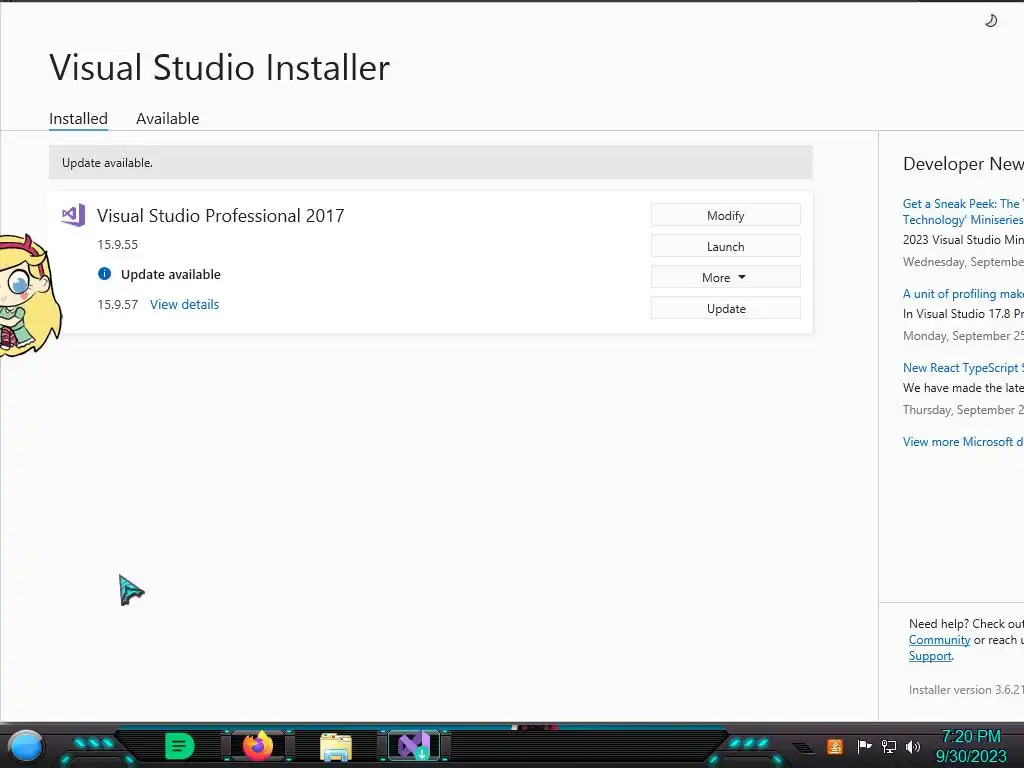Click the installed version 15.9.55 text
Screen dimensions: 1024x768
click(x=118, y=244)
